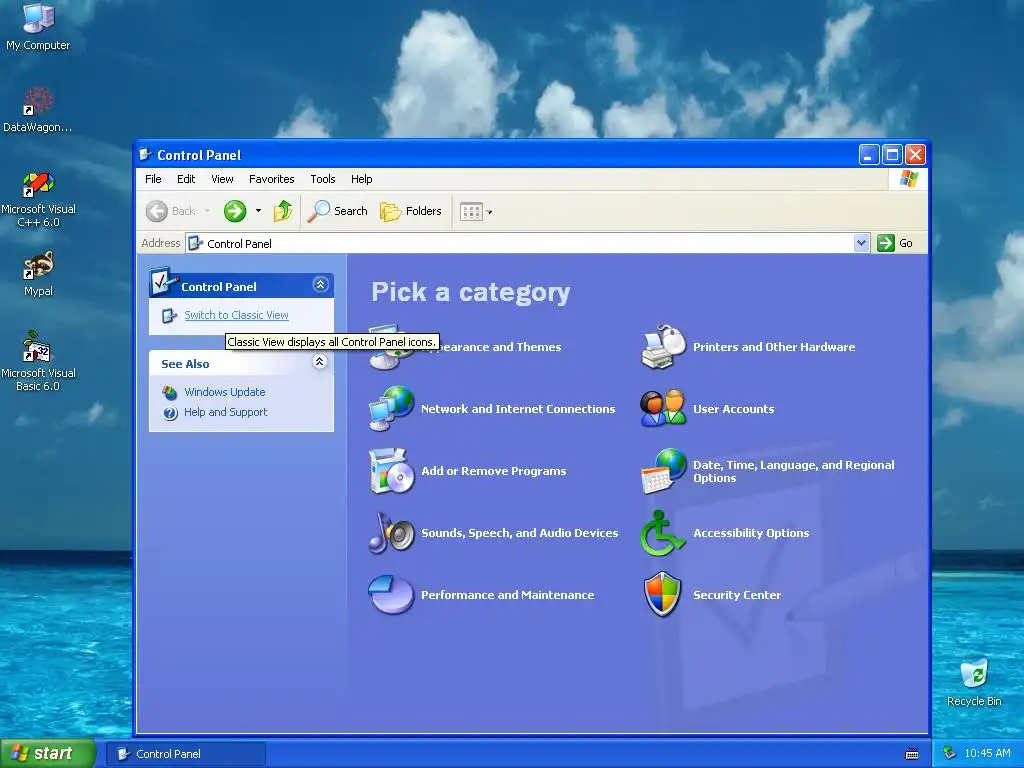Click the Printers and Other Hardware text
1024x768 pixels.
coord(774,347)
